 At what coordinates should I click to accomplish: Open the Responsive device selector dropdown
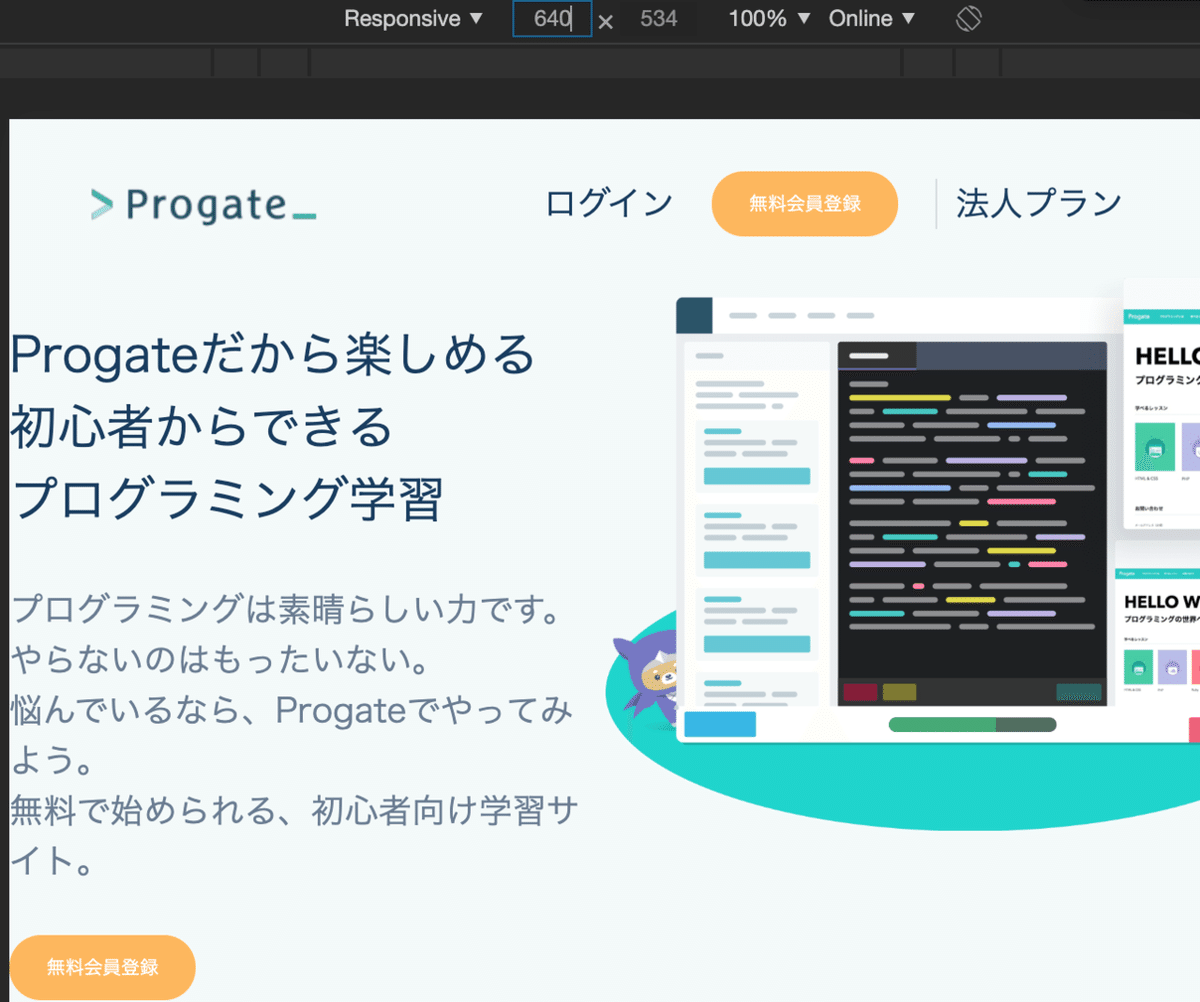(413, 18)
